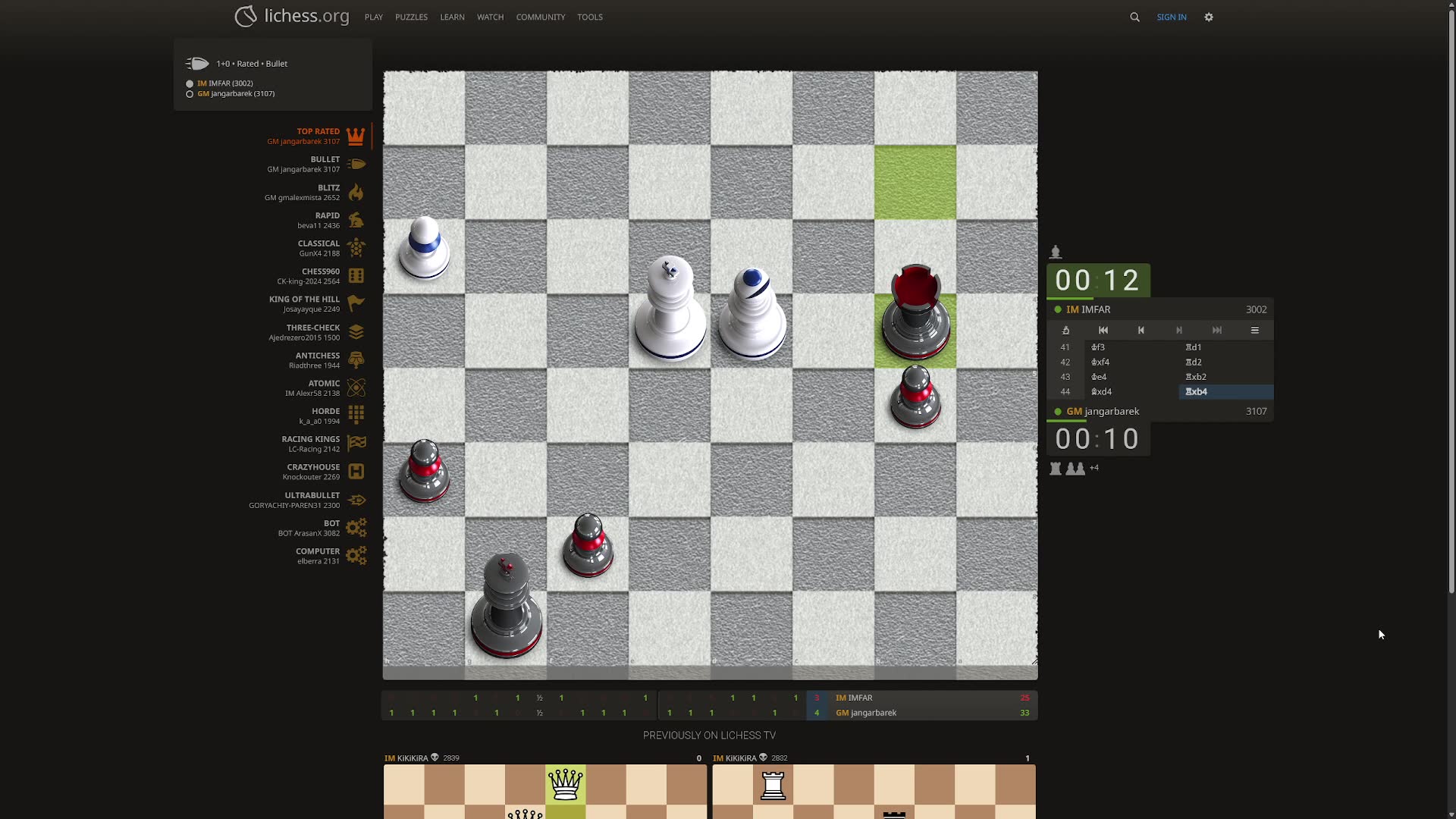
Task: Switch to Blitz TV channel
Action: [x=355, y=193]
